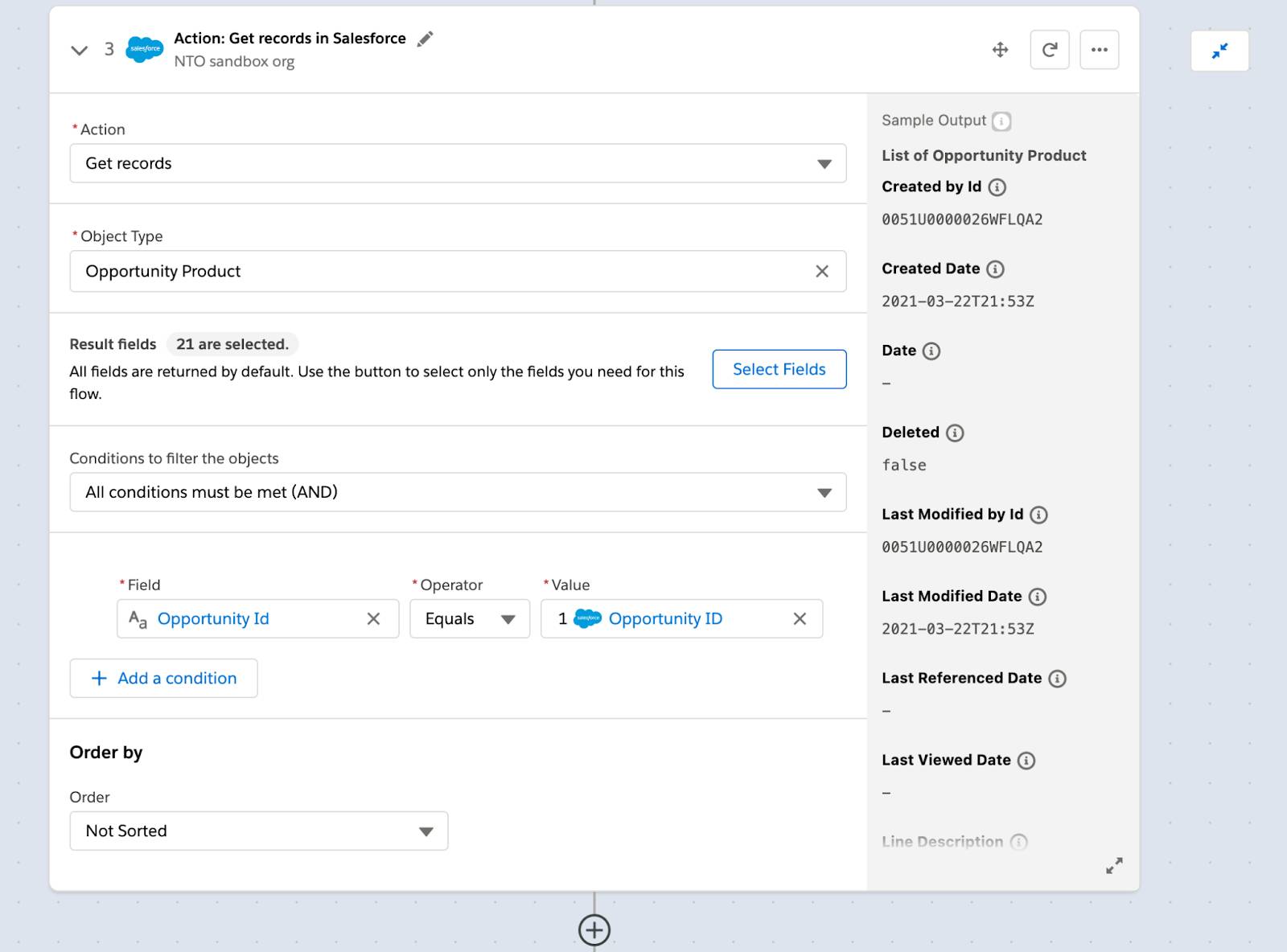Click the Object Type field Opportunity Product

(x=458, y=271)
